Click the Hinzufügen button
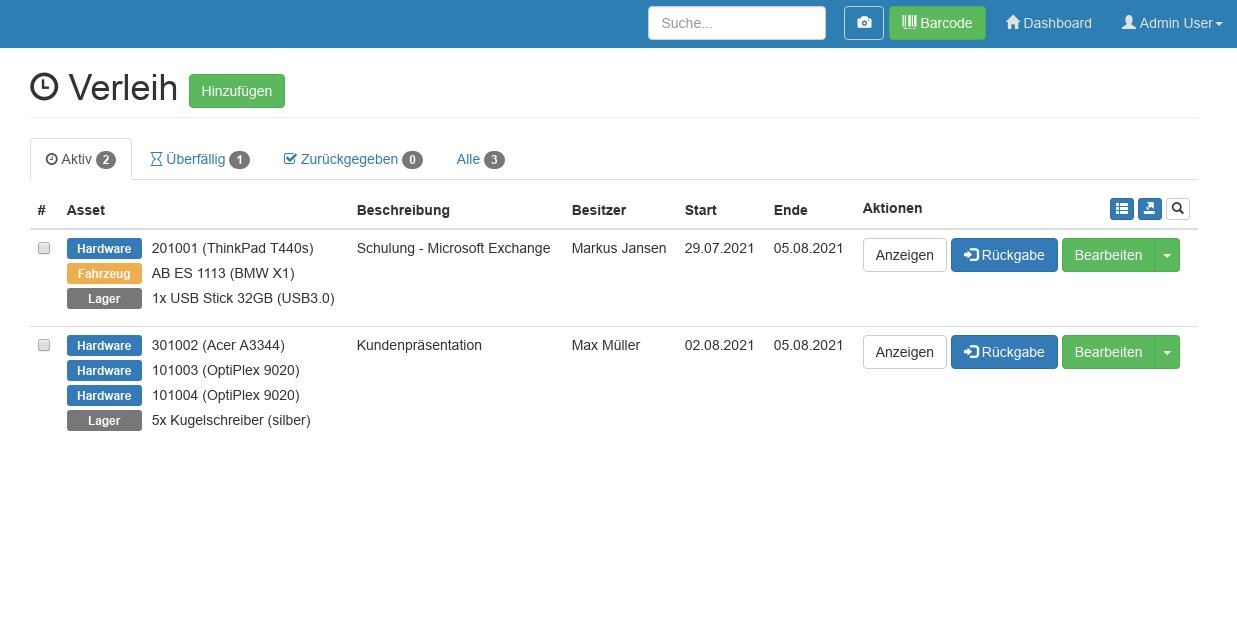 pyautogui.click(x=237, y=91)
